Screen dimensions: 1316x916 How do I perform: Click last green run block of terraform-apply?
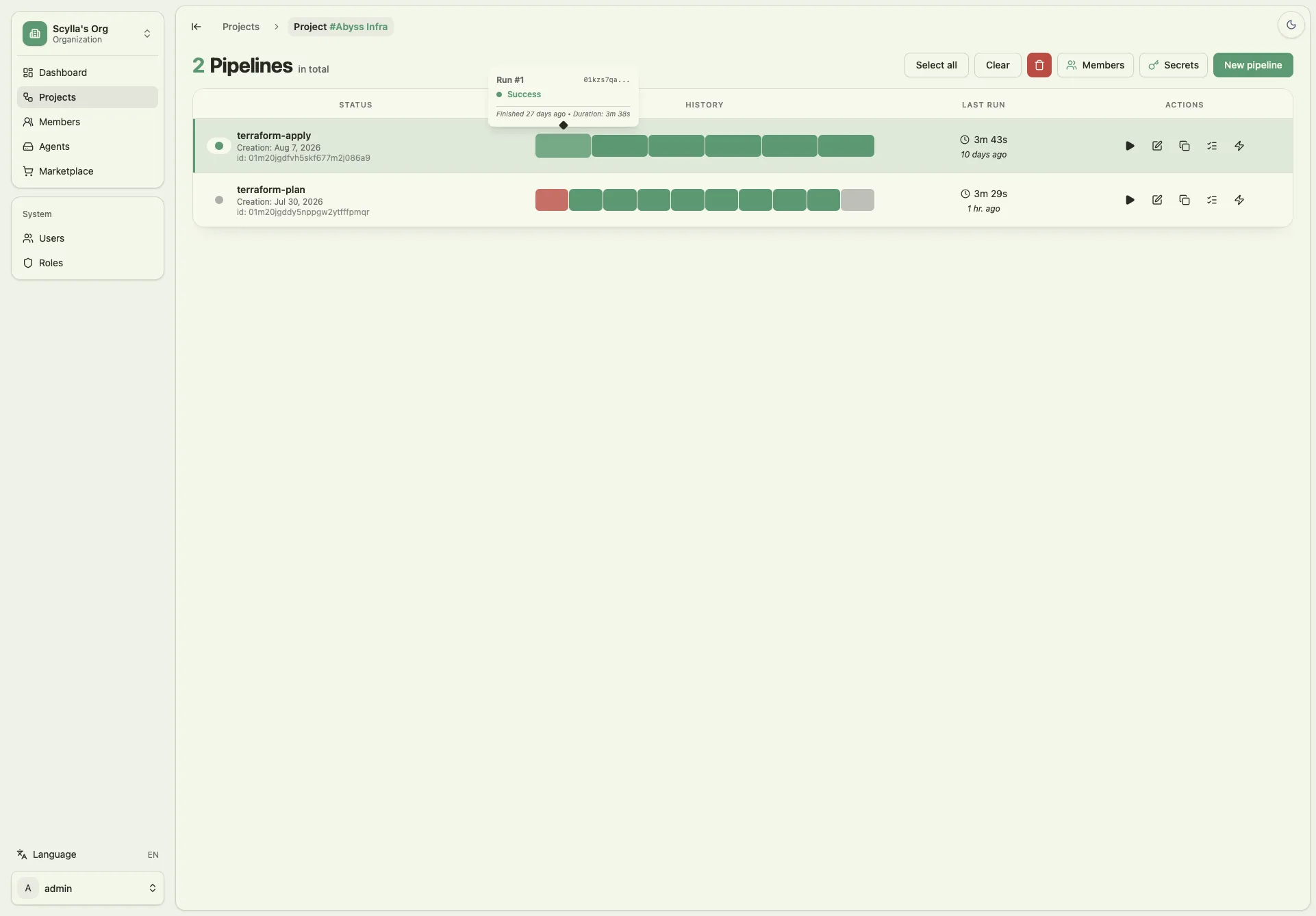846,146
